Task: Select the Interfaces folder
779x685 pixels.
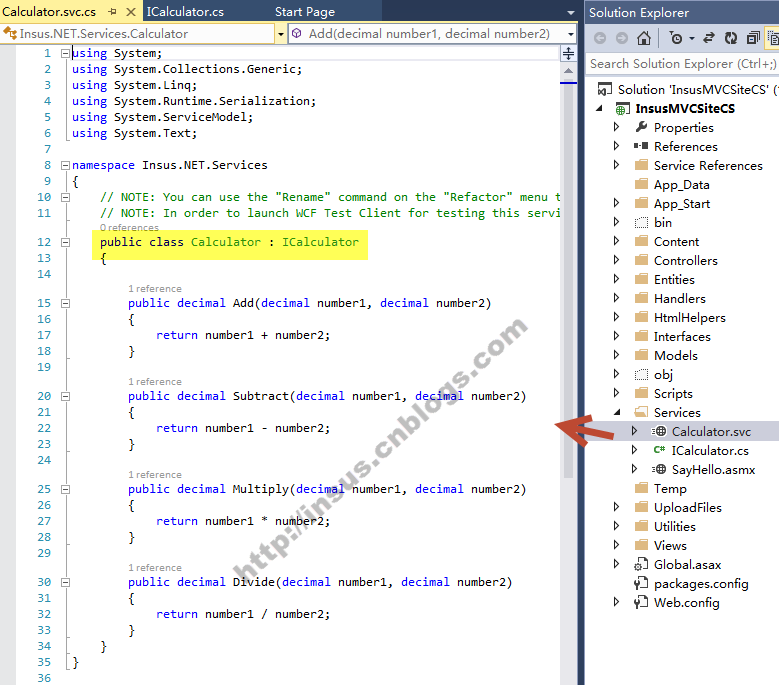Action: click(x=682, y=336)
